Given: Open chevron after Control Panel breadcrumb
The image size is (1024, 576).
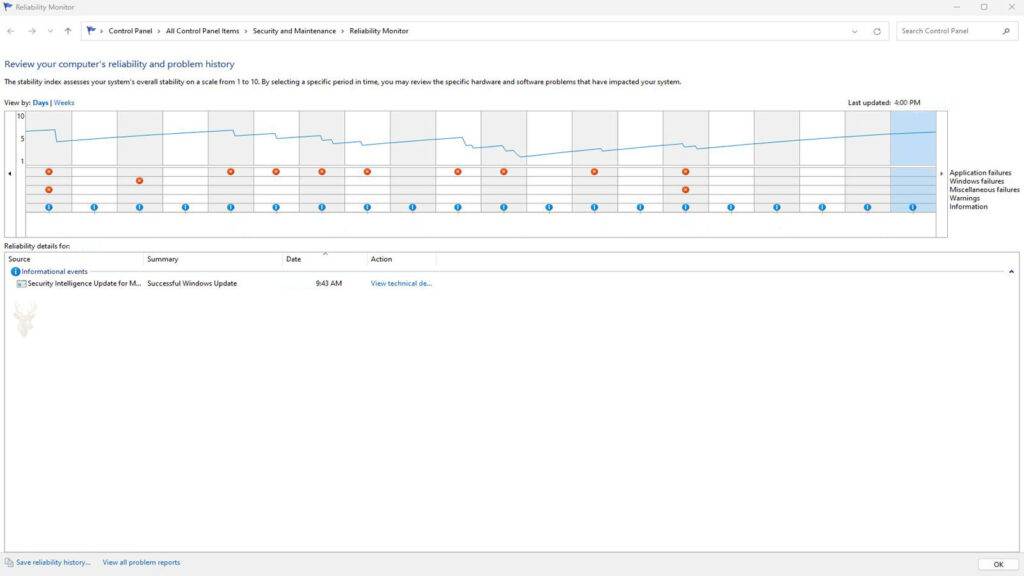Looking at the screenshot, I should [x=159, y=31].
